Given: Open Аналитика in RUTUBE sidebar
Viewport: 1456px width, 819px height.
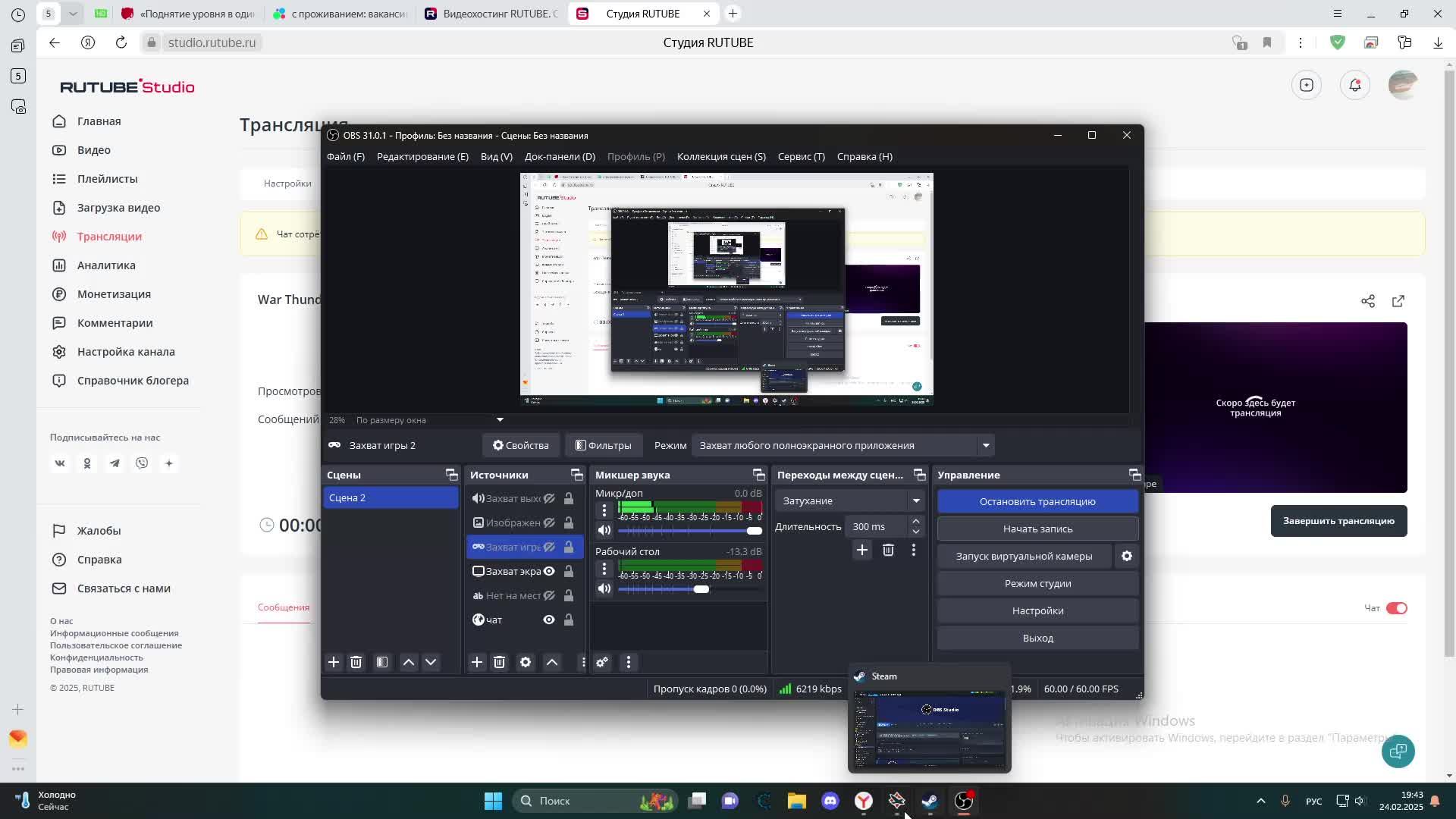Looking at the screenshot, I should 106,265.
